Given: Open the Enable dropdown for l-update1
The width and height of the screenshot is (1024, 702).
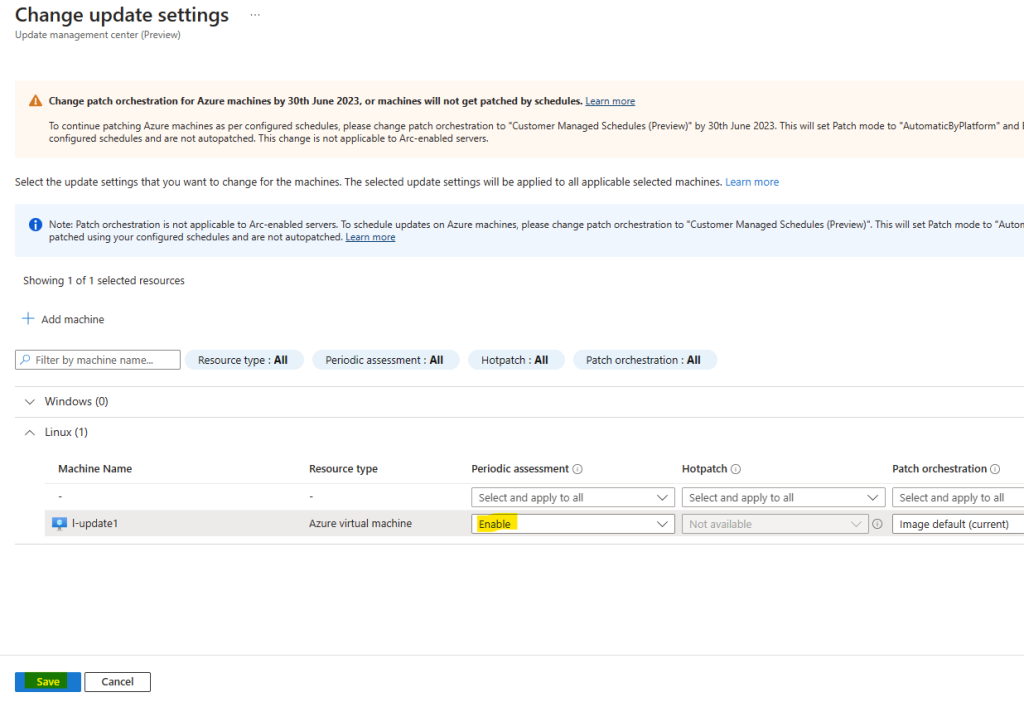Looking at the screenshot, I should tap(573, 524).
